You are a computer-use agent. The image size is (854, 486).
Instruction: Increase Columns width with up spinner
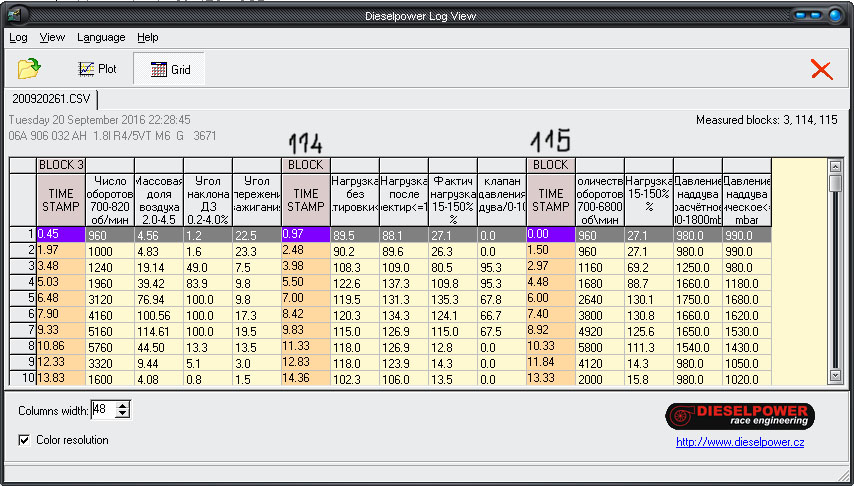coord(123,405)
